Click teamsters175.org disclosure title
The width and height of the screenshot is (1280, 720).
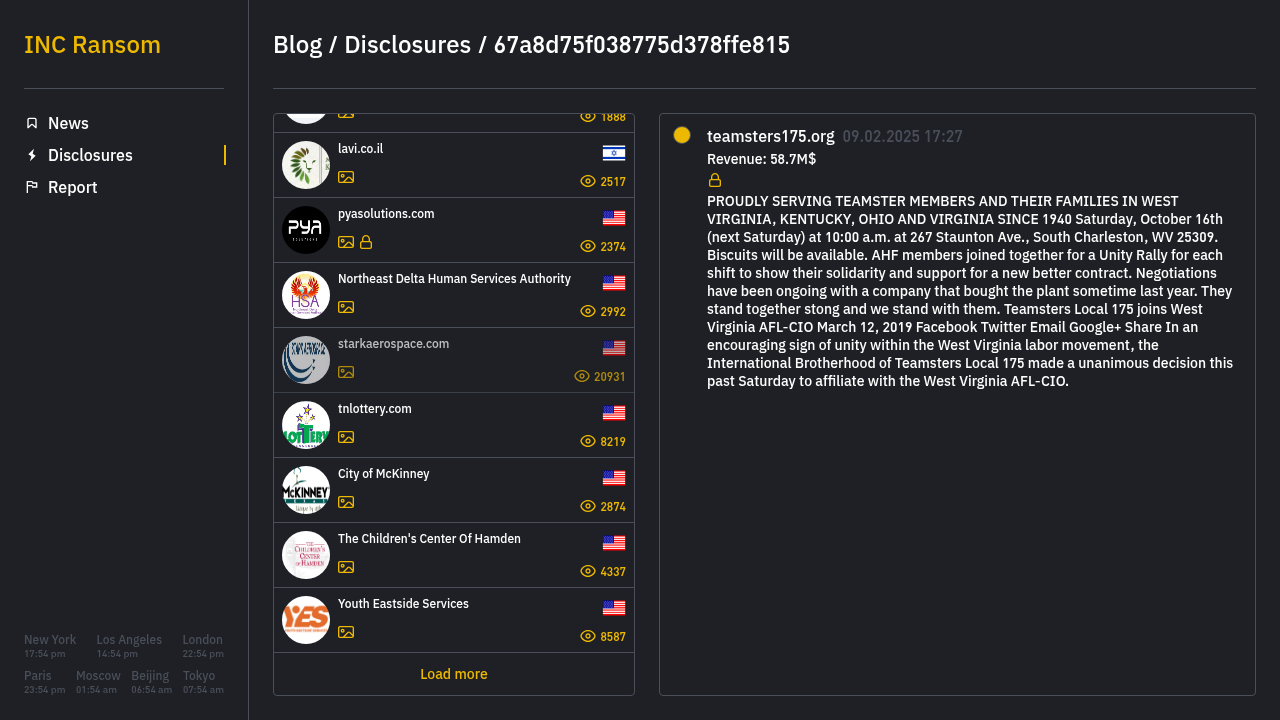tap(770, 136)
